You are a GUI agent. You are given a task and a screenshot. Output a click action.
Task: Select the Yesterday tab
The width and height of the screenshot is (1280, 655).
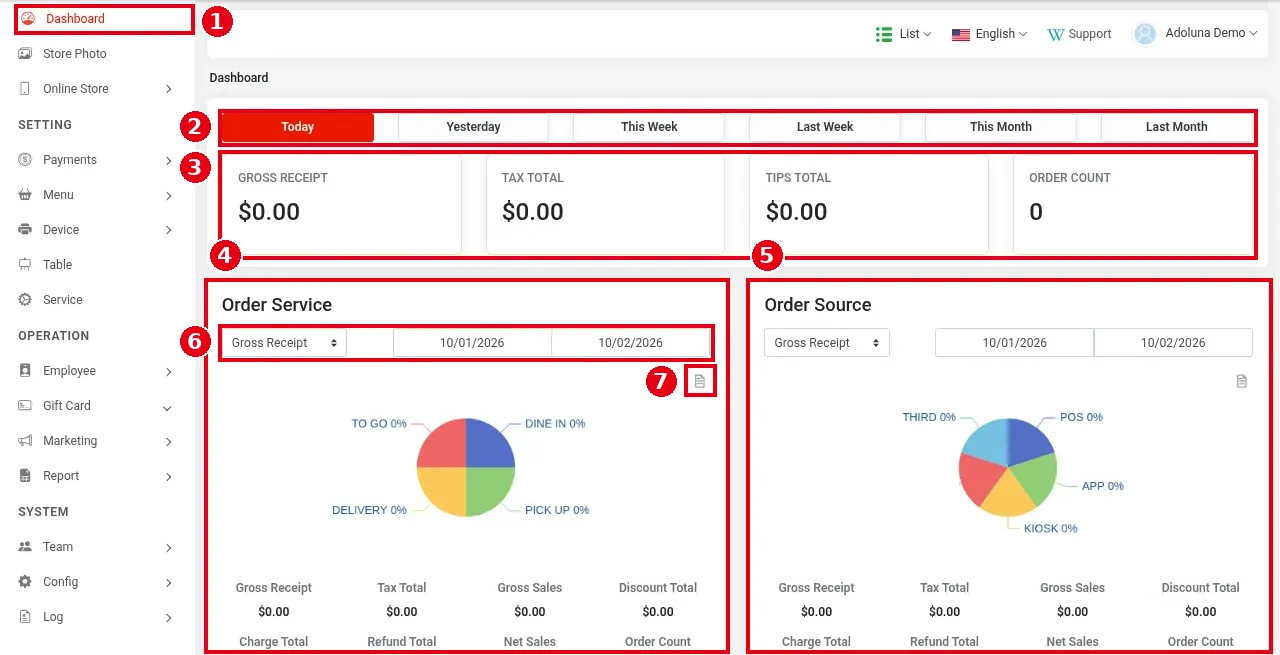(473, 127)
